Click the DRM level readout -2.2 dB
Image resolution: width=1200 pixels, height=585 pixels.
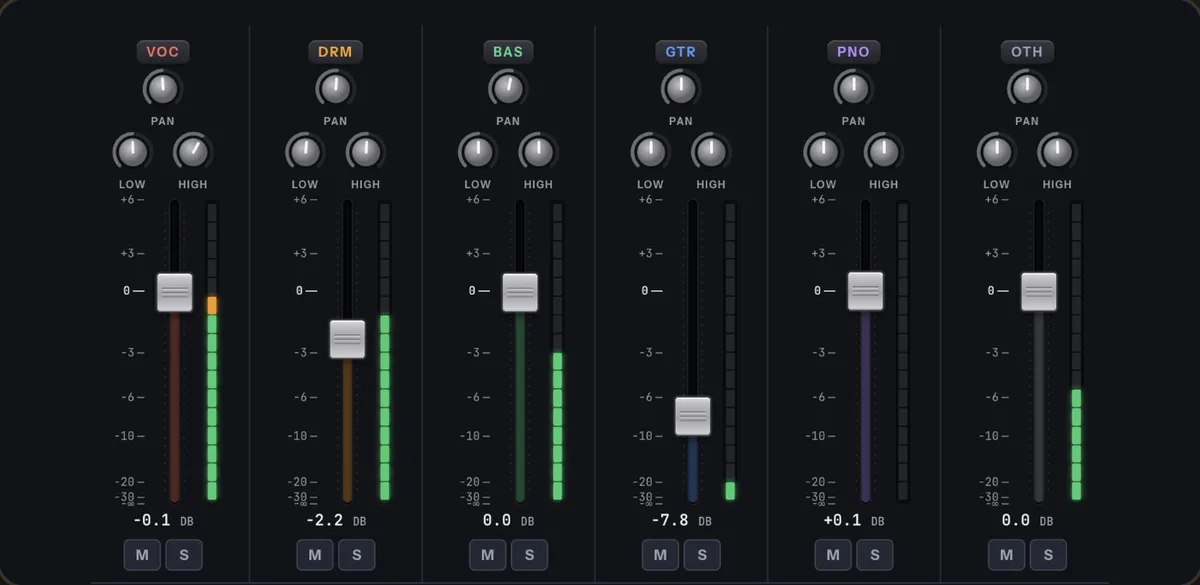point(337,520)
